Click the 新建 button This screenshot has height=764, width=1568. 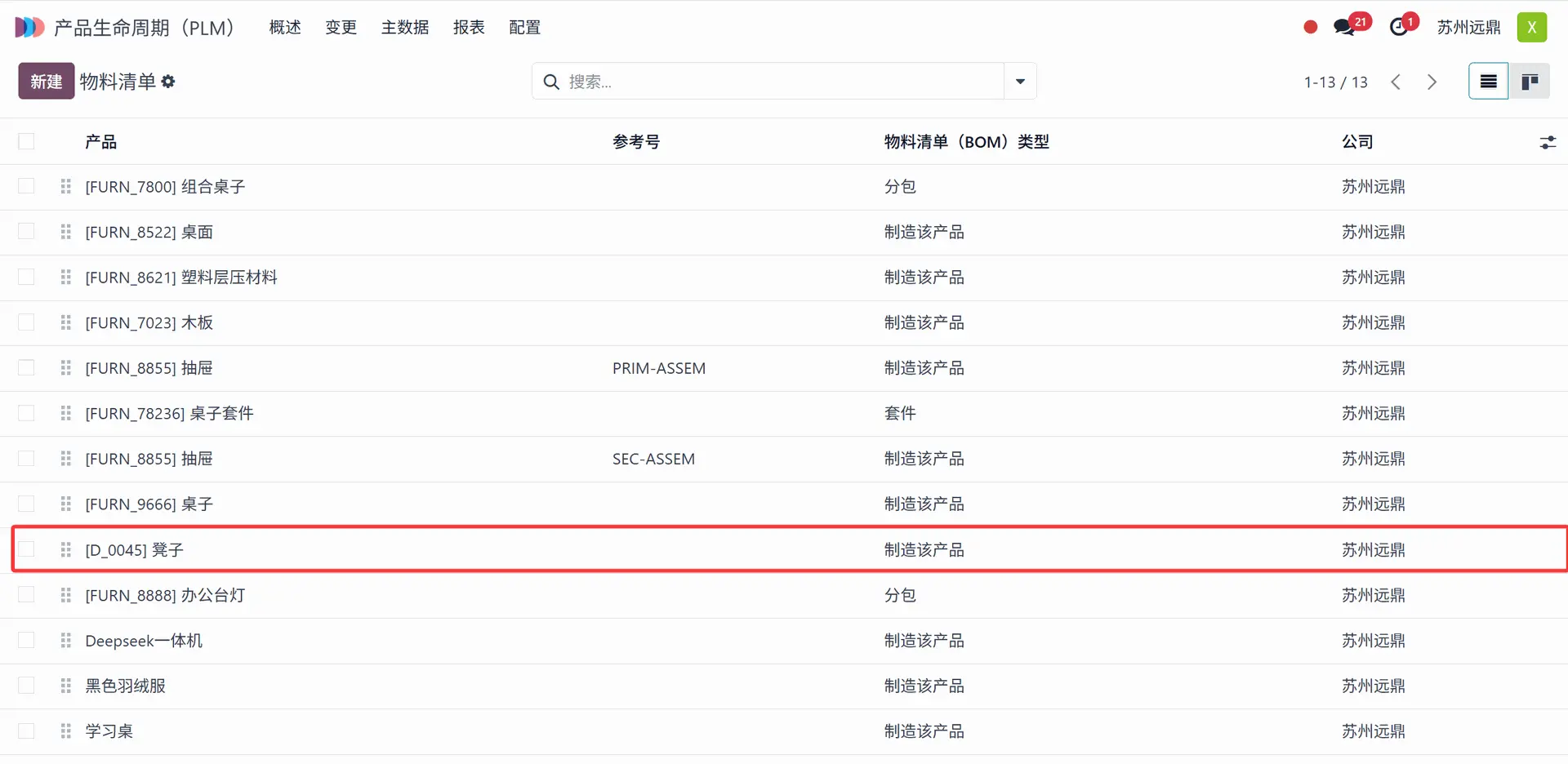[x=47, y=82]
